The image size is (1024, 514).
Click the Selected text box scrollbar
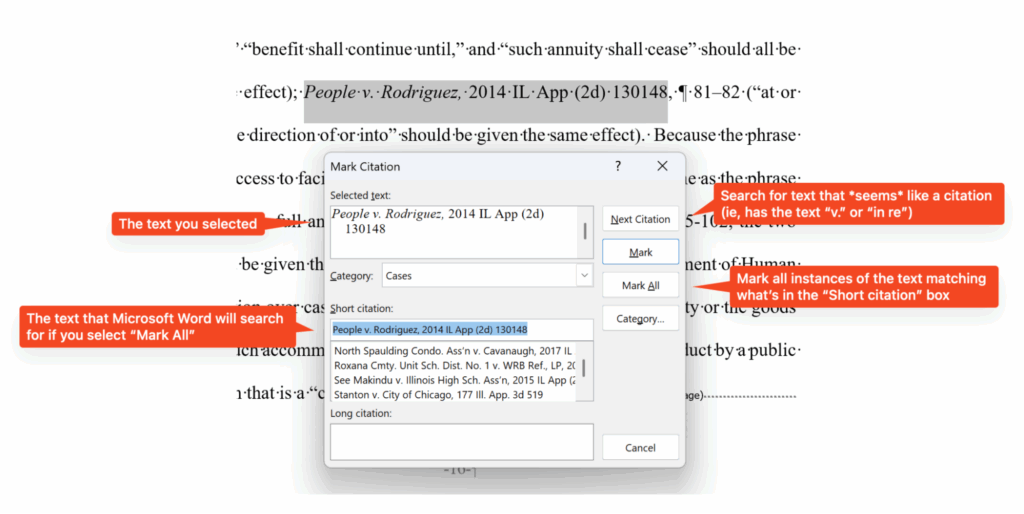point(585,232)
